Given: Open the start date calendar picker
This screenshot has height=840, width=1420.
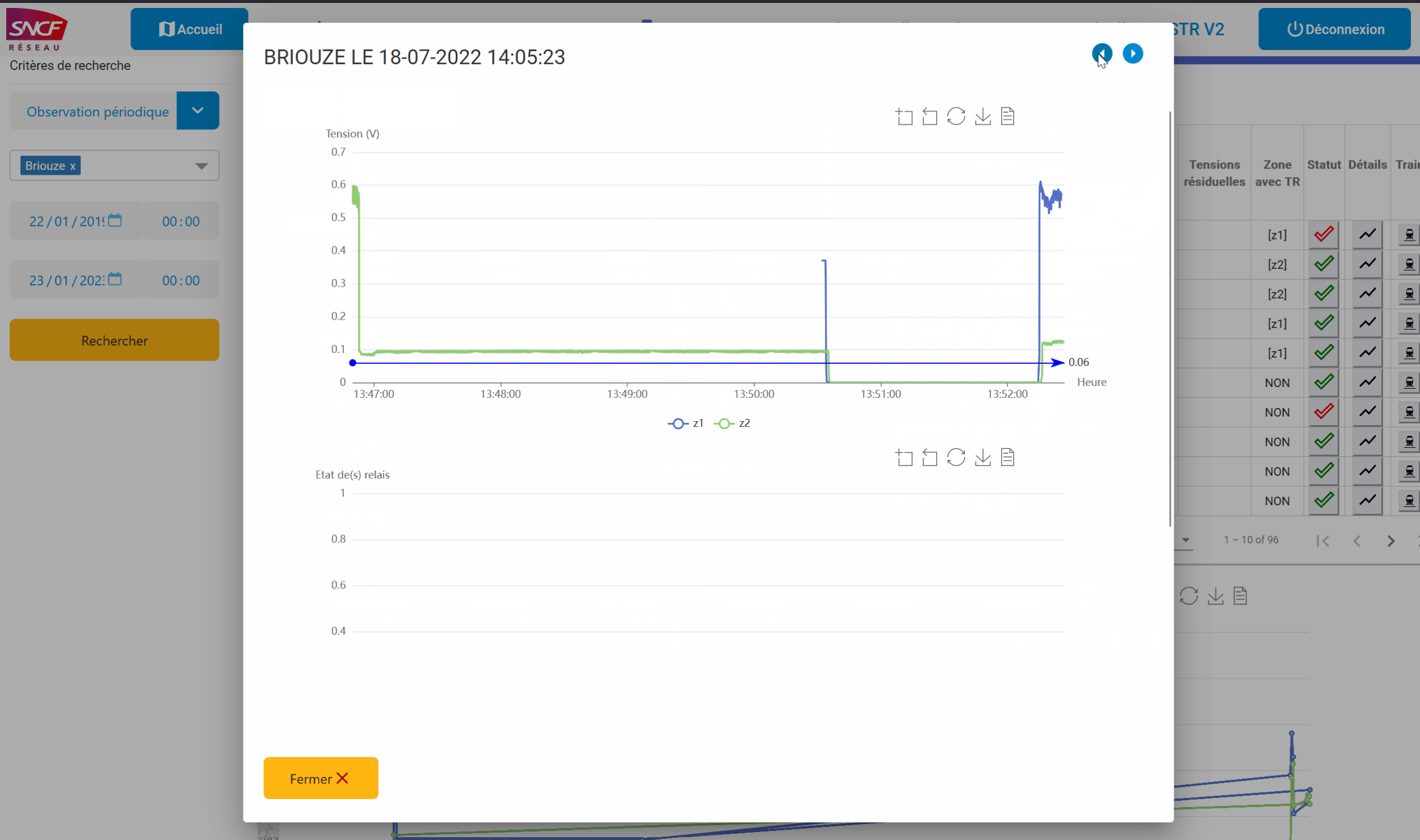Looking at the screenshot, I should (x=115, y=220).
